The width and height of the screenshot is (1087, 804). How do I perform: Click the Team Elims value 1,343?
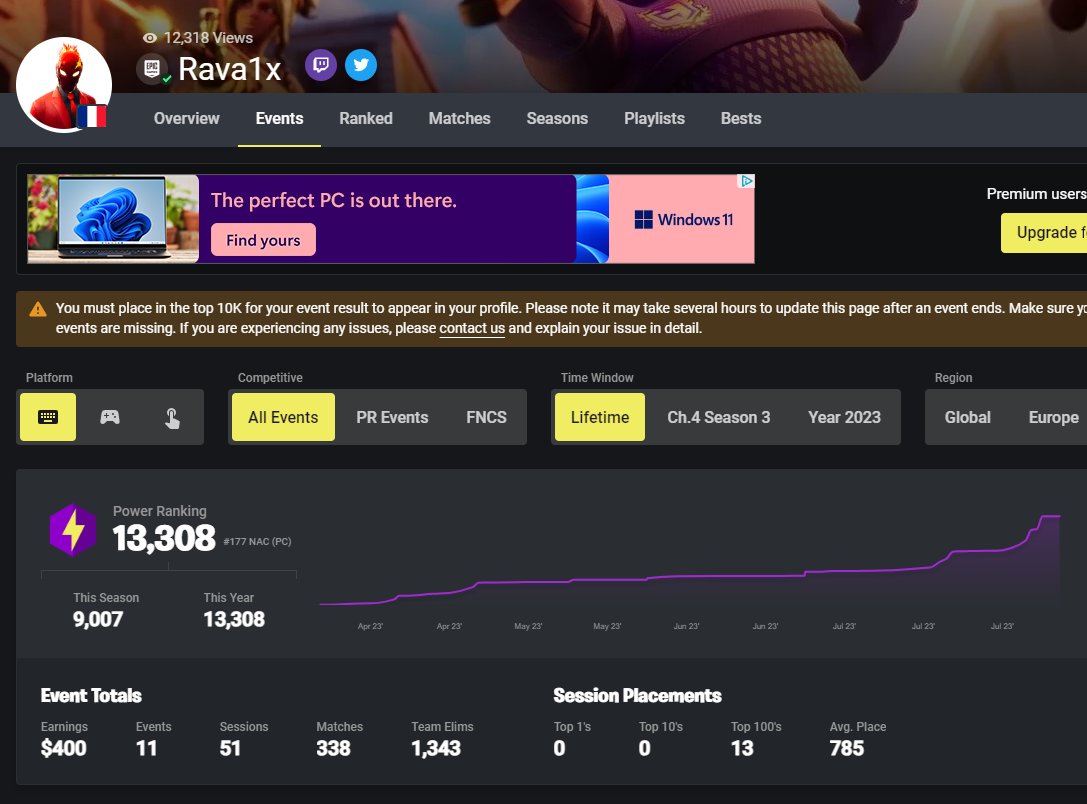[x=436, y=749]
